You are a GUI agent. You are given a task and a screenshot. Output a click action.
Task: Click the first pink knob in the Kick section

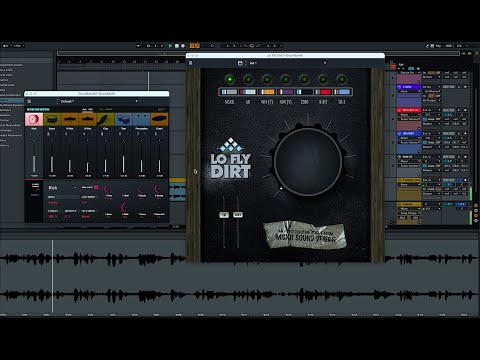tap(107, 190)
